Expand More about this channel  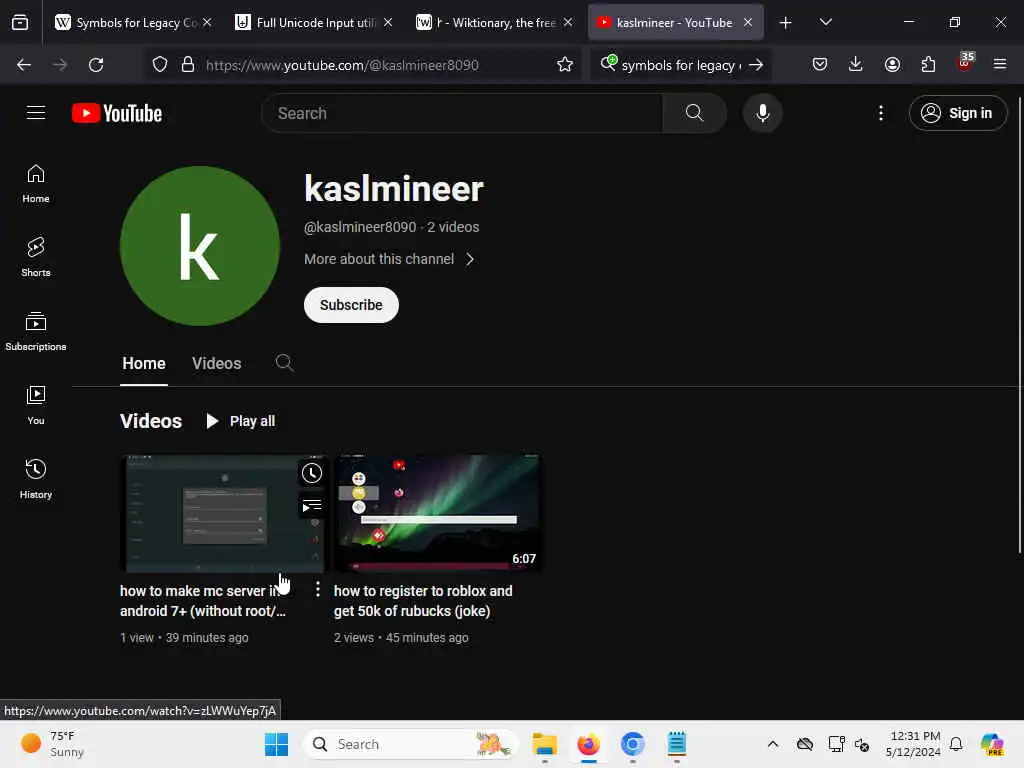pos(389,259)
